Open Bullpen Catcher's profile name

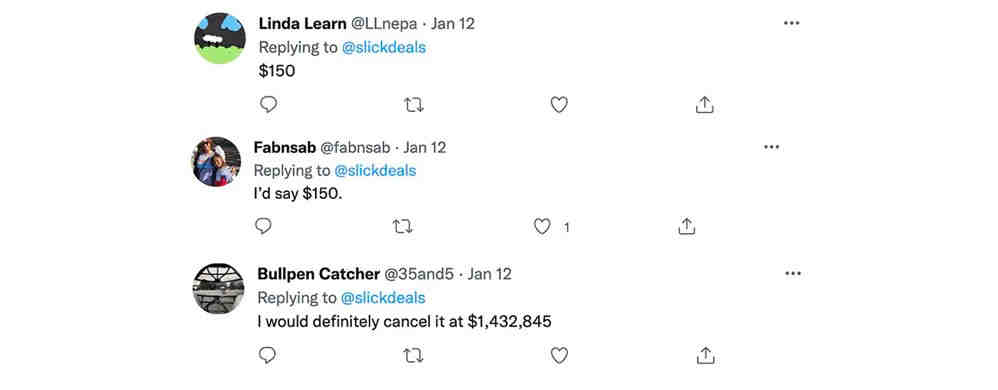(x=319, y=274)
